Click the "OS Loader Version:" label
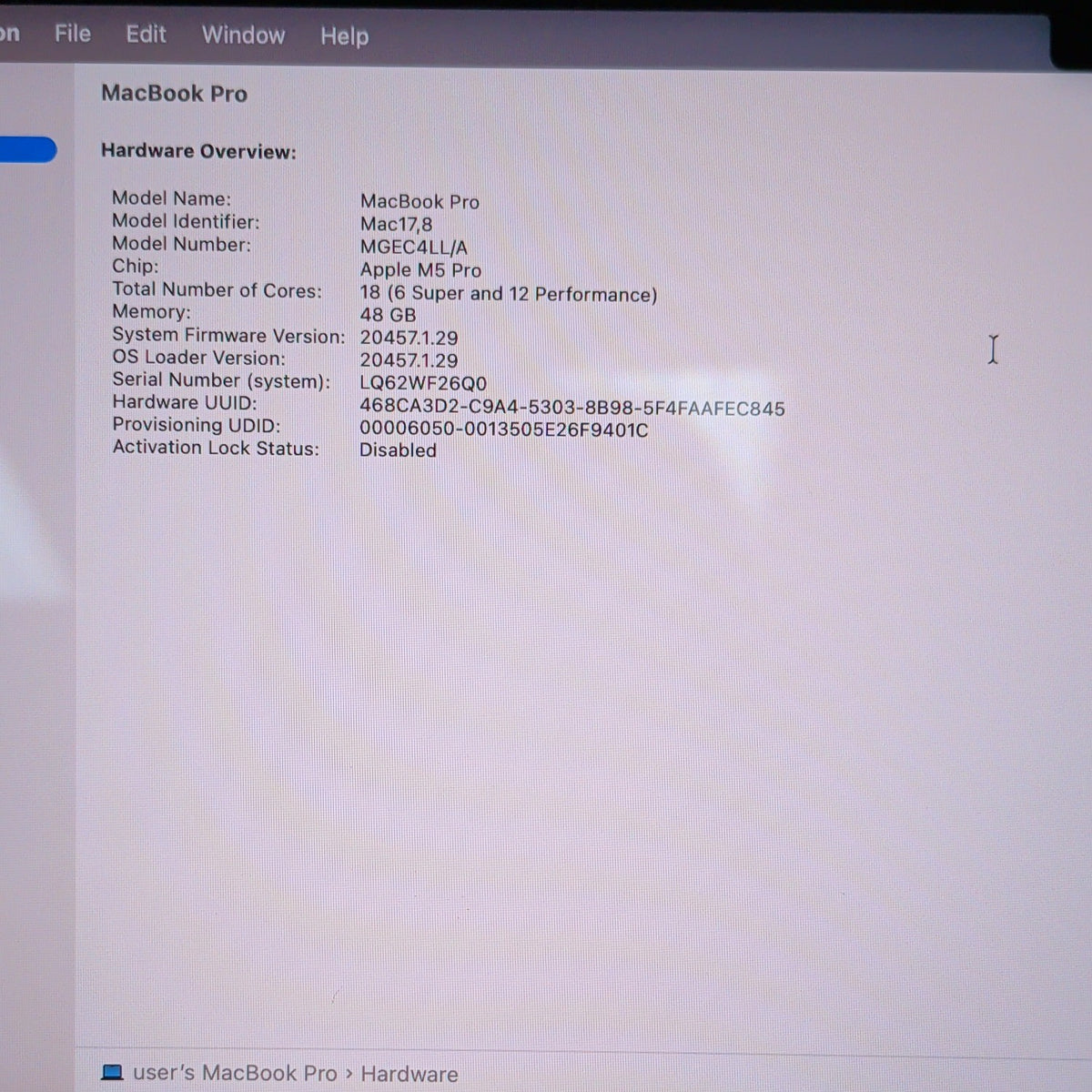Image resolution: width=1092 pixels, height=1092 pixels. (x=198, y=358)
